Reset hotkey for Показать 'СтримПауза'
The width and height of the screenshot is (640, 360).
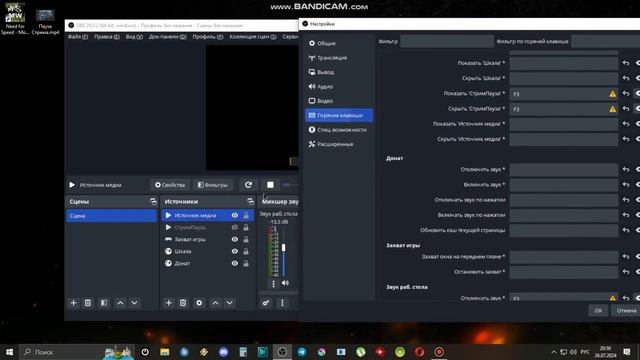(626, 94)
